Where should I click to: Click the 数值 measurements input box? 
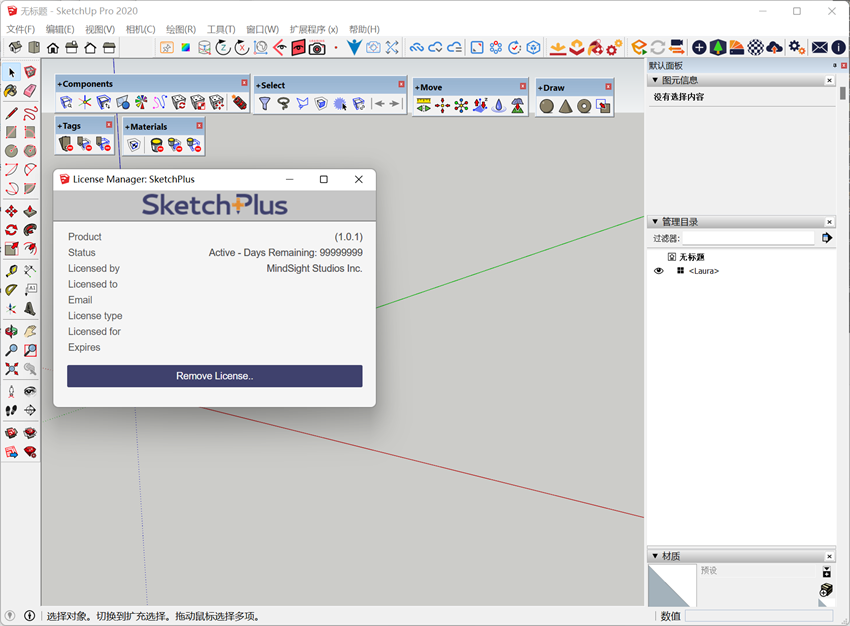tap(759, 616)
